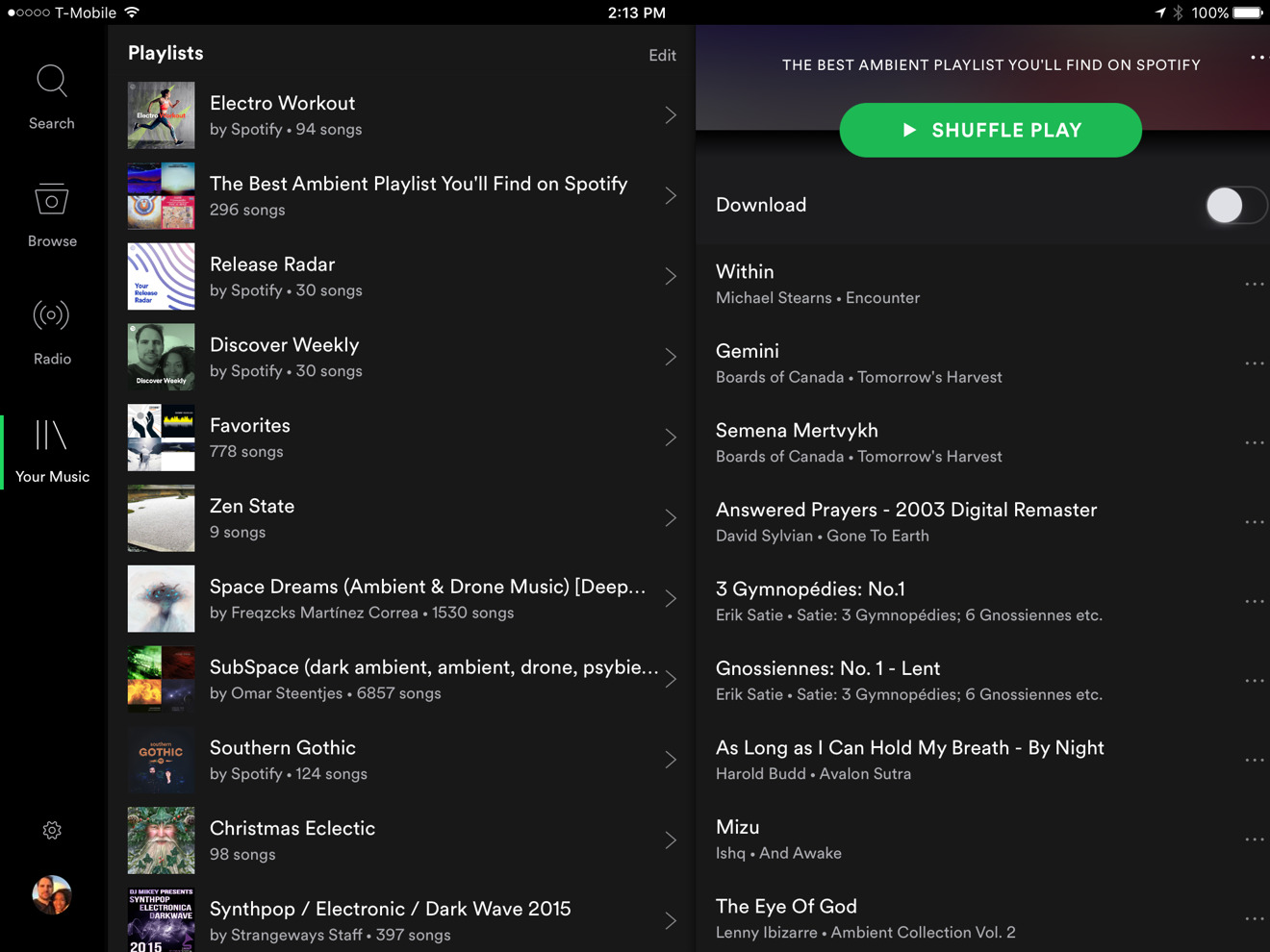
Task: Expand Southern Gothic playlist chevron
Action: 671,760
